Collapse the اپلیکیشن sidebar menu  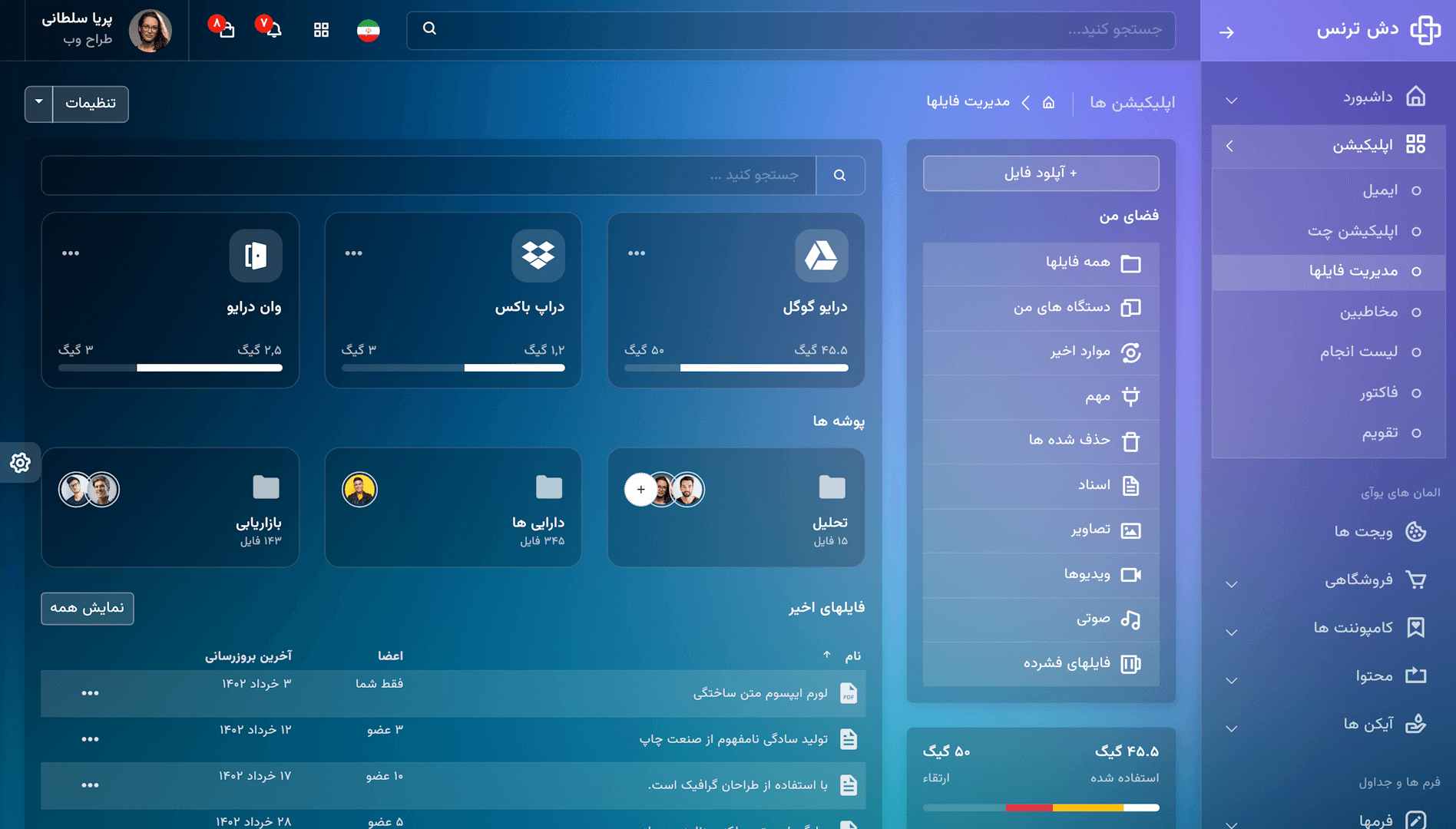pyautogui.click(x=1230, y=146)
